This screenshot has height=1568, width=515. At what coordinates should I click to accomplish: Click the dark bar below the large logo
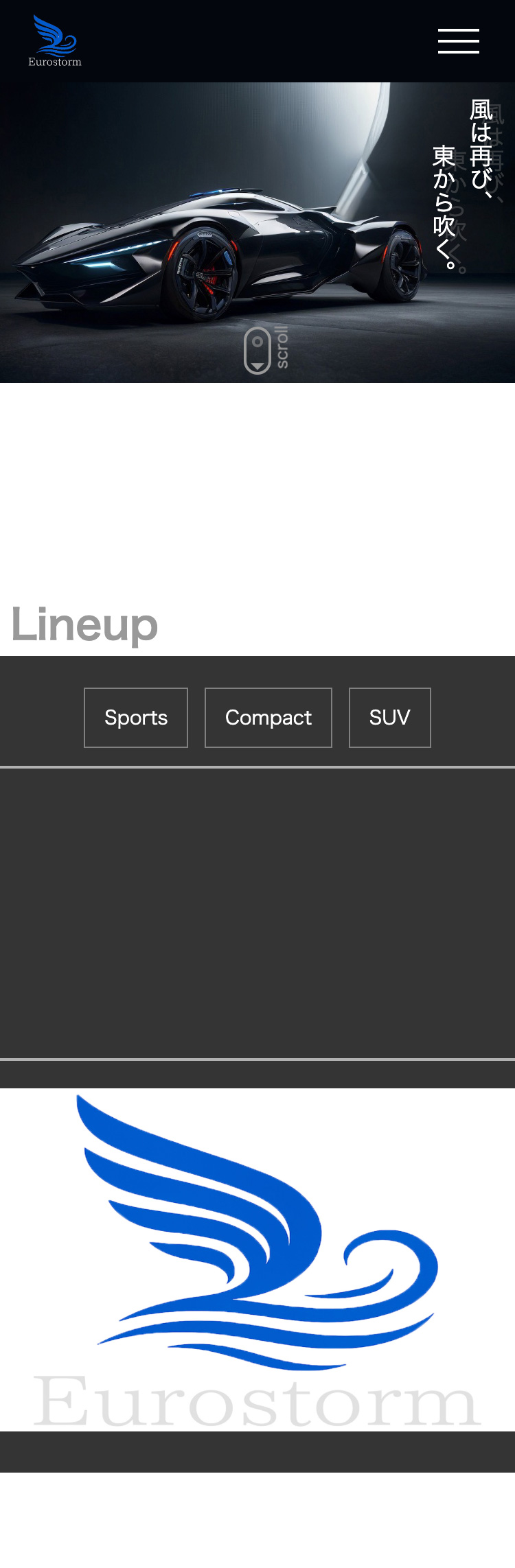(257, 1451)
